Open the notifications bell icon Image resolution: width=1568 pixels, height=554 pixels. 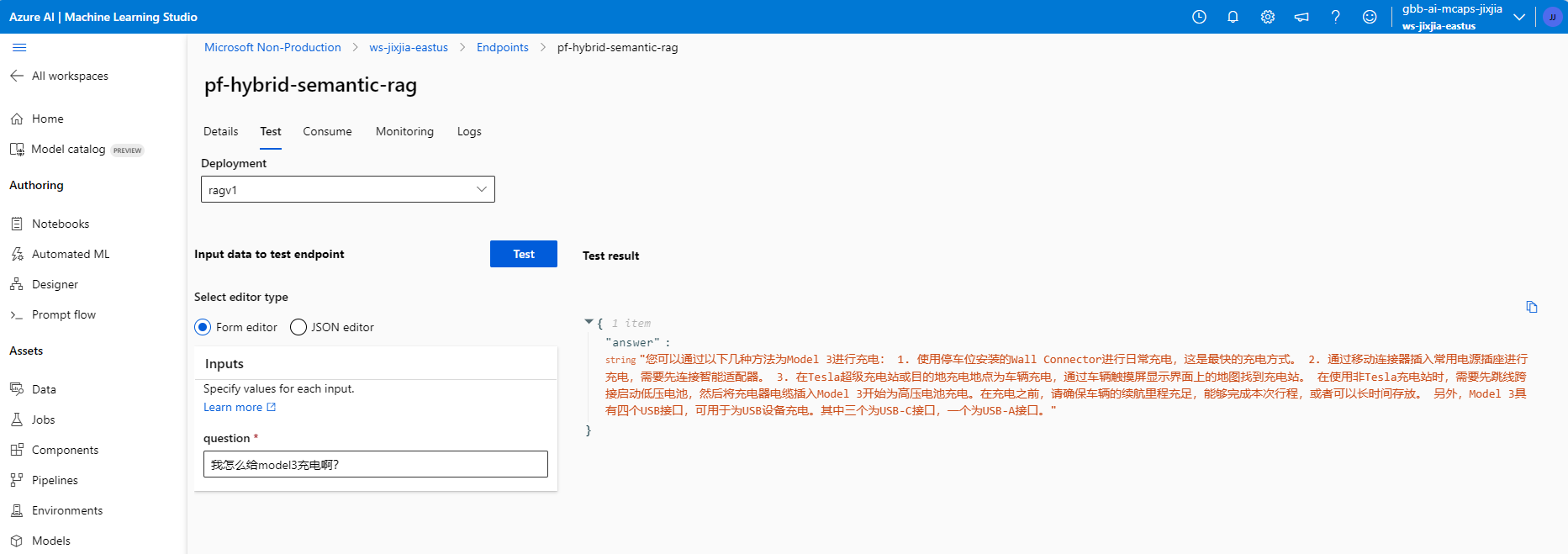[1233, 17]
